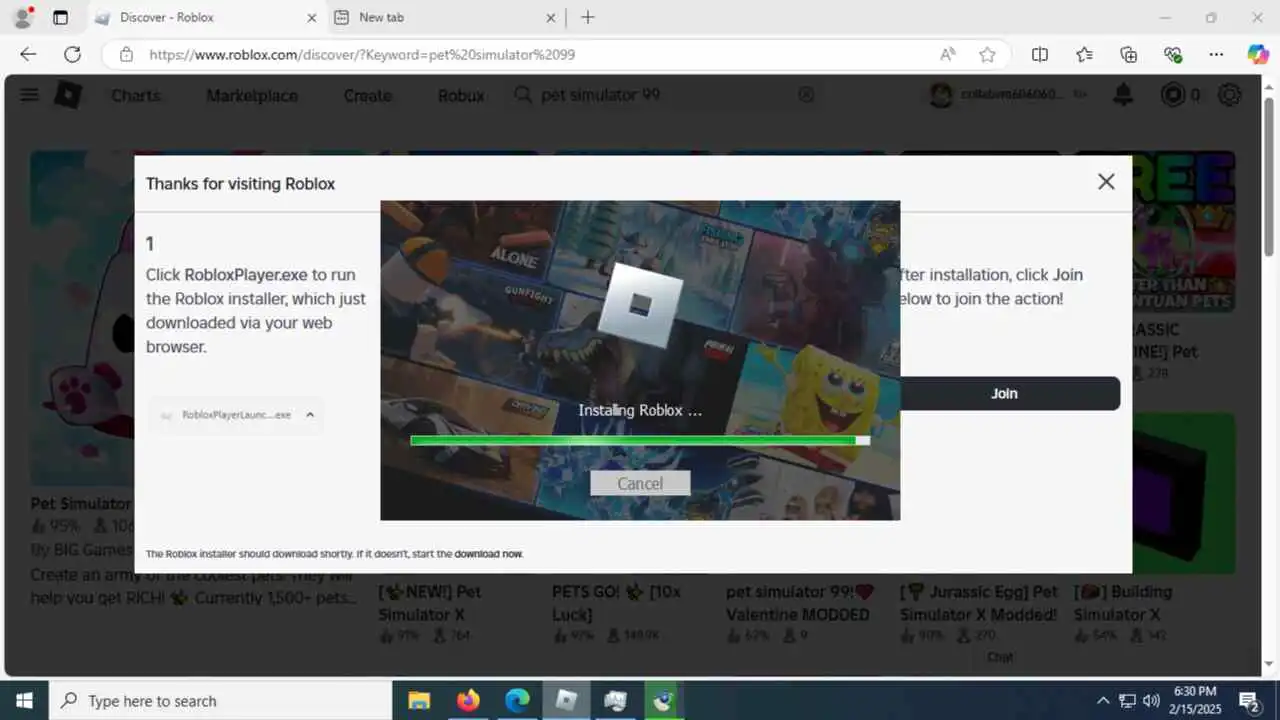1280x720 pixels.
Task: View site information lock icon
Action: pos(126,55)
